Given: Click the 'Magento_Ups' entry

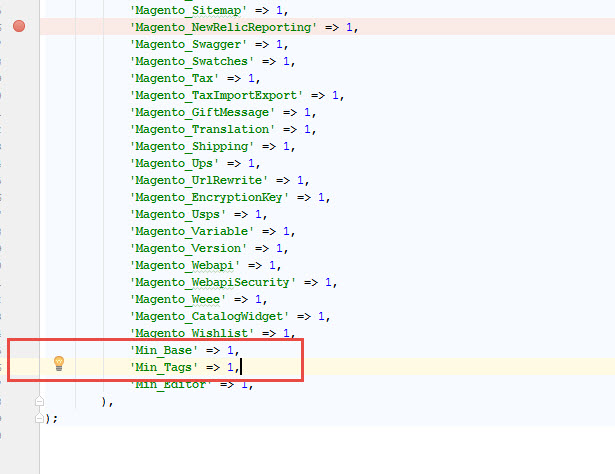Looking at the screenshot, I should (174, 163).
